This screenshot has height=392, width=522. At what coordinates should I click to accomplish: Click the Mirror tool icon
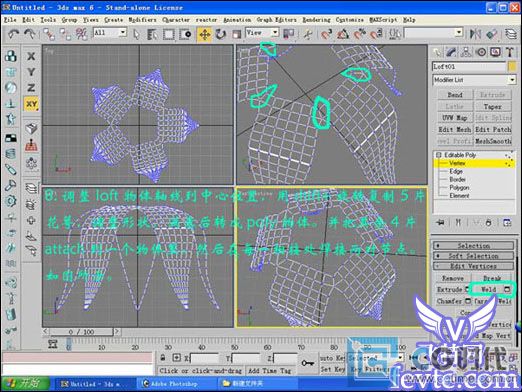(x=475, y=34)
